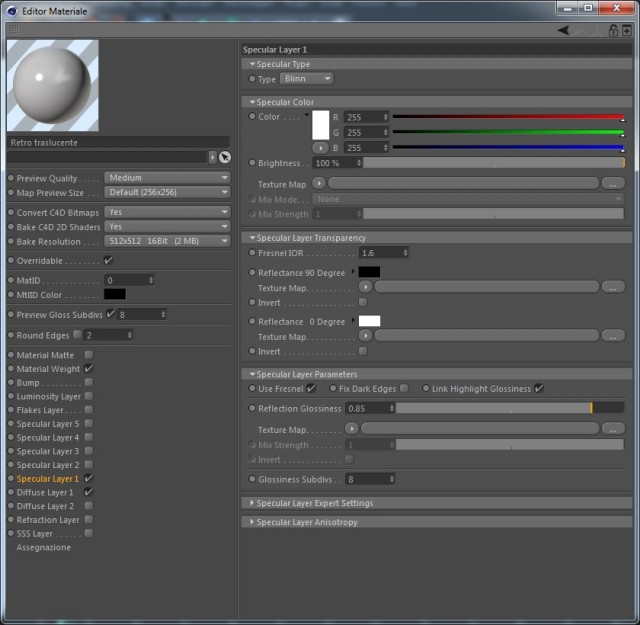640x625 pixels.
Task: Select Specular Layer 1 in the channel list
Action: (47, 479)
